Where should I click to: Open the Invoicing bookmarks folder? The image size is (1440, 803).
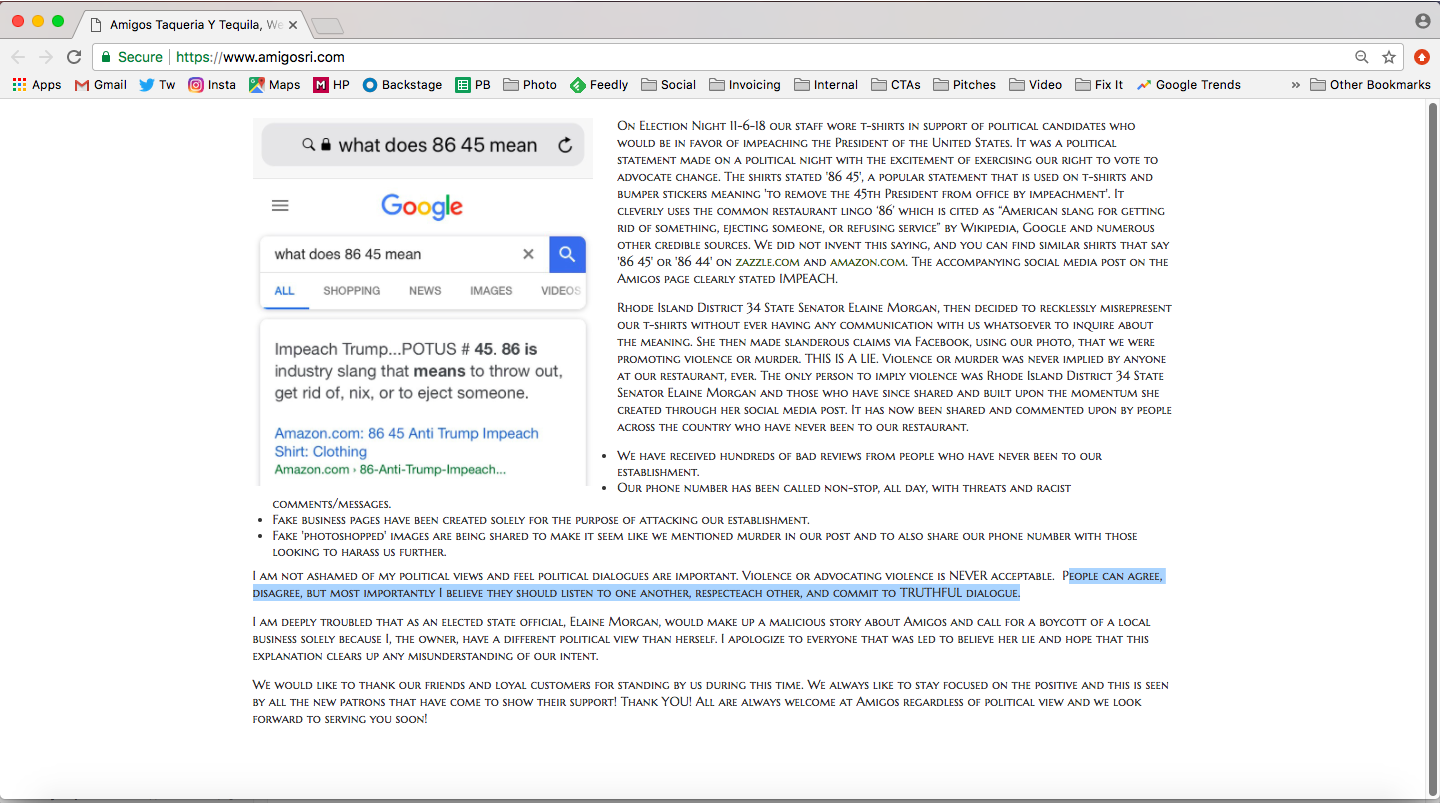pyautogui.click(x=745, y=85)
